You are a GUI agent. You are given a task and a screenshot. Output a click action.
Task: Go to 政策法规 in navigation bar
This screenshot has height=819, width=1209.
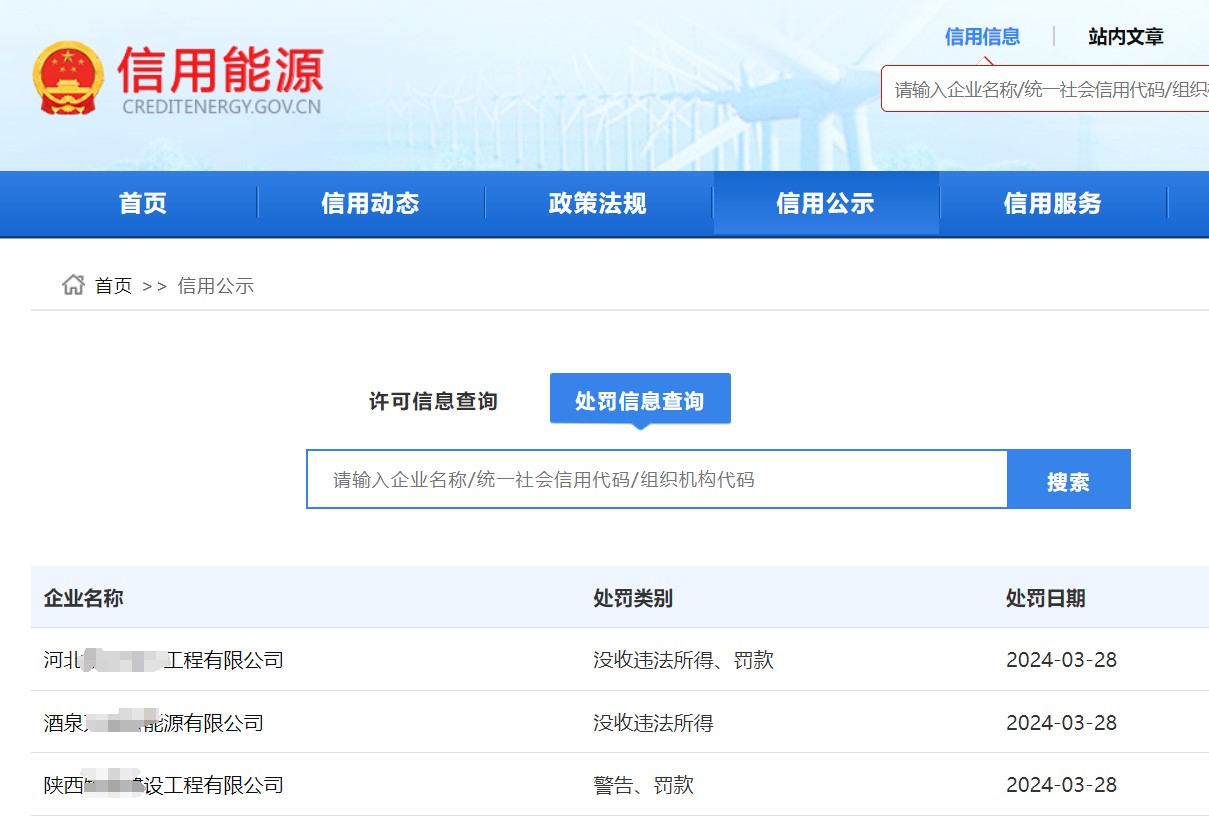click(597, 204)
